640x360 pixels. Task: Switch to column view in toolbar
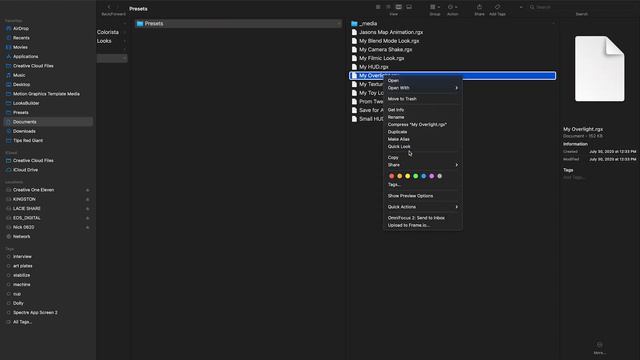point(398,7)
